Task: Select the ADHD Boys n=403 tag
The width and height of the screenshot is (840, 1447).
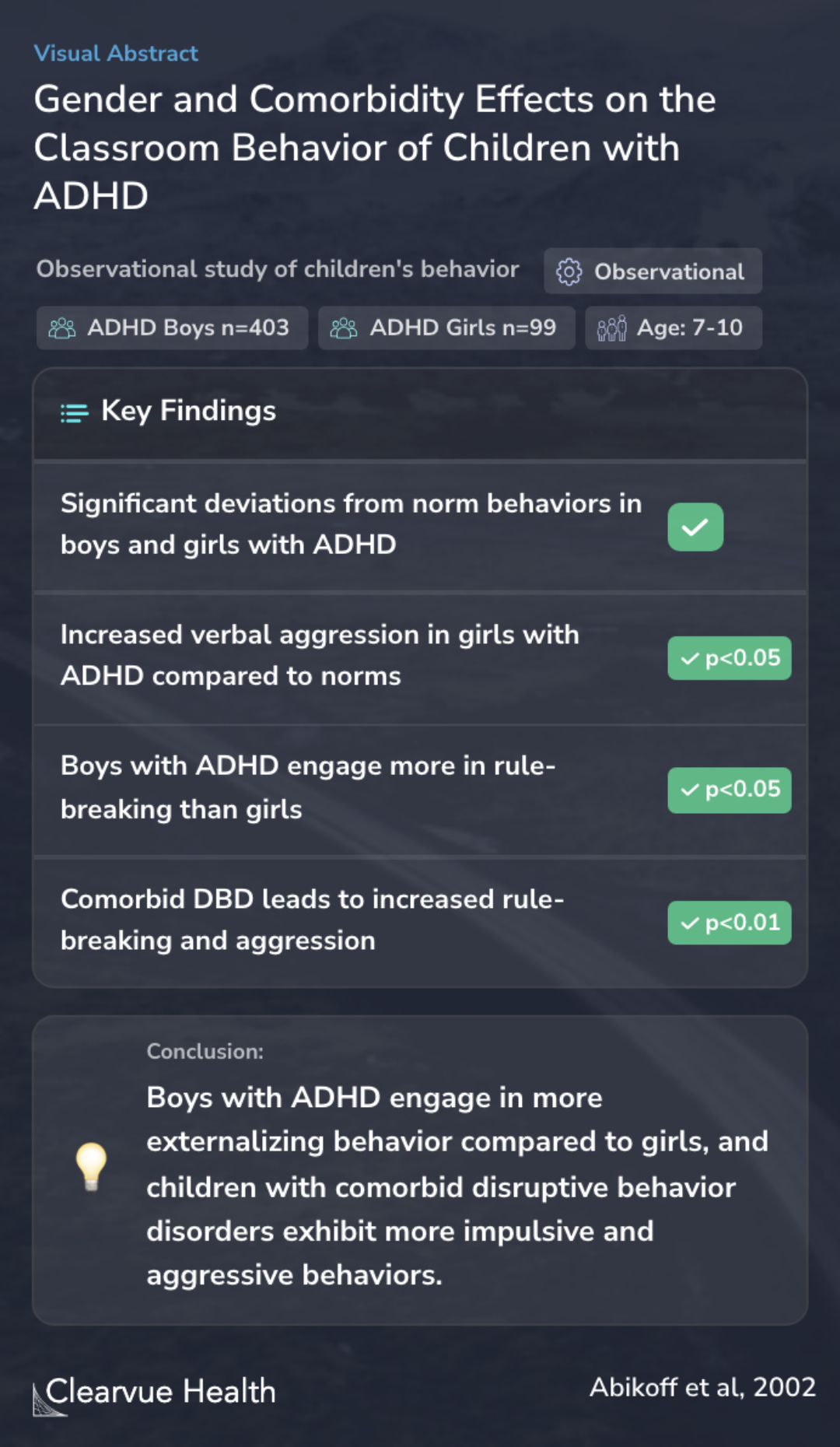Action: [172, 328]
